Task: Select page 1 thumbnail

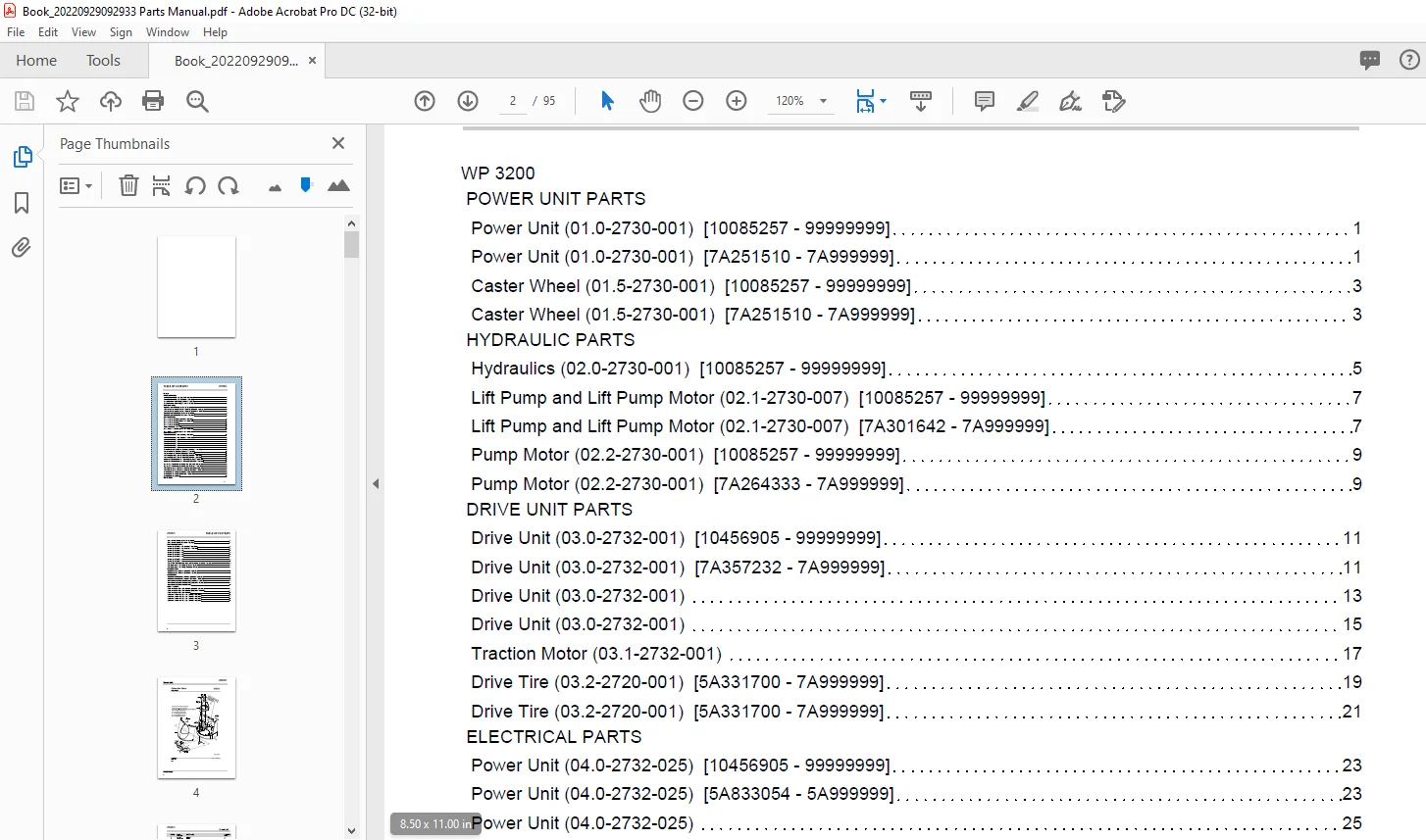Action: [x=196, y=286]
